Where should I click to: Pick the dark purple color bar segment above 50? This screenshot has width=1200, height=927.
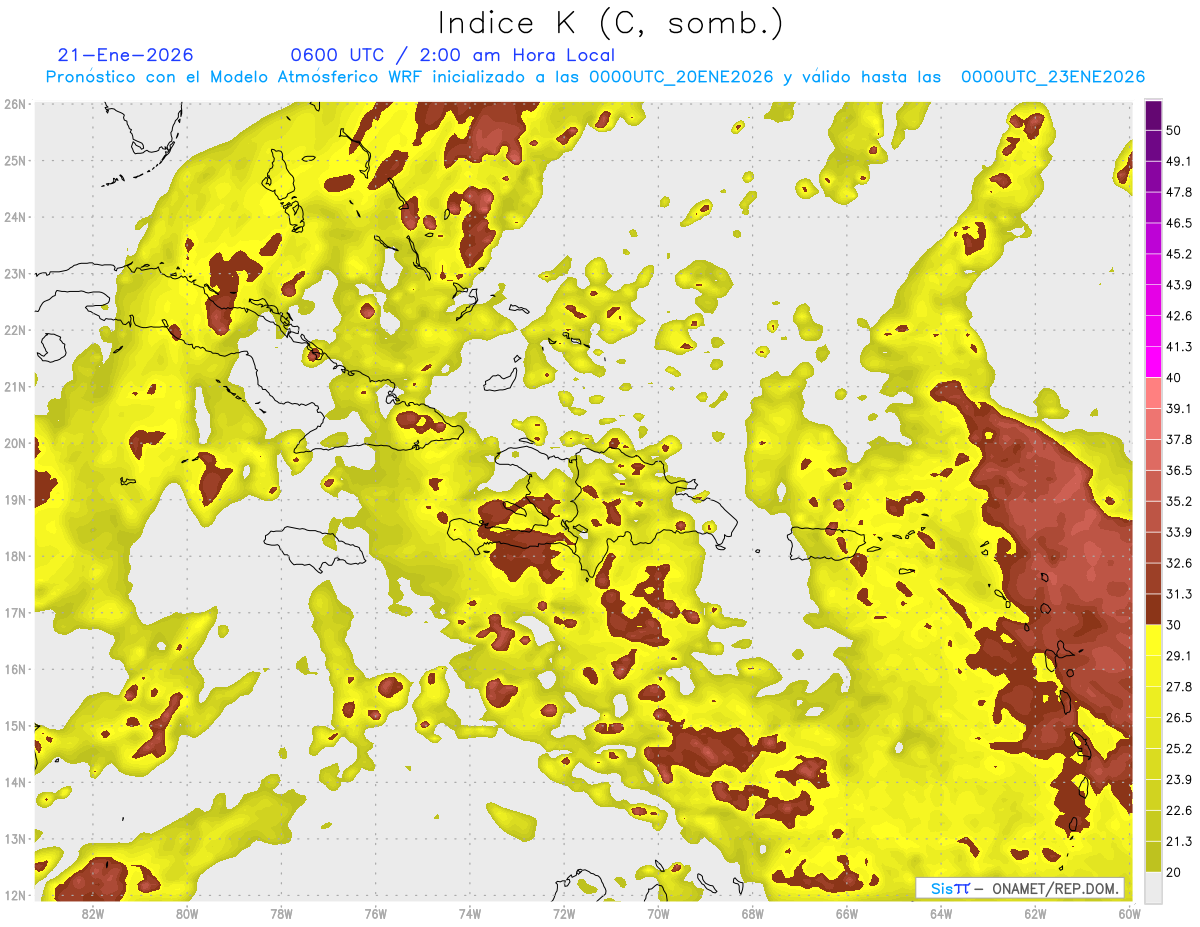pos(1154,115)
